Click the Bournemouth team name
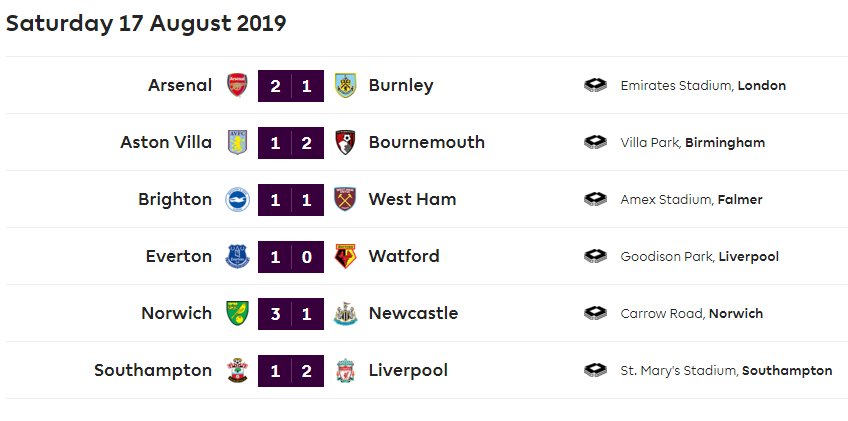Screen dimensions: 848x421 pyautogui.click(x=426, y=142)
